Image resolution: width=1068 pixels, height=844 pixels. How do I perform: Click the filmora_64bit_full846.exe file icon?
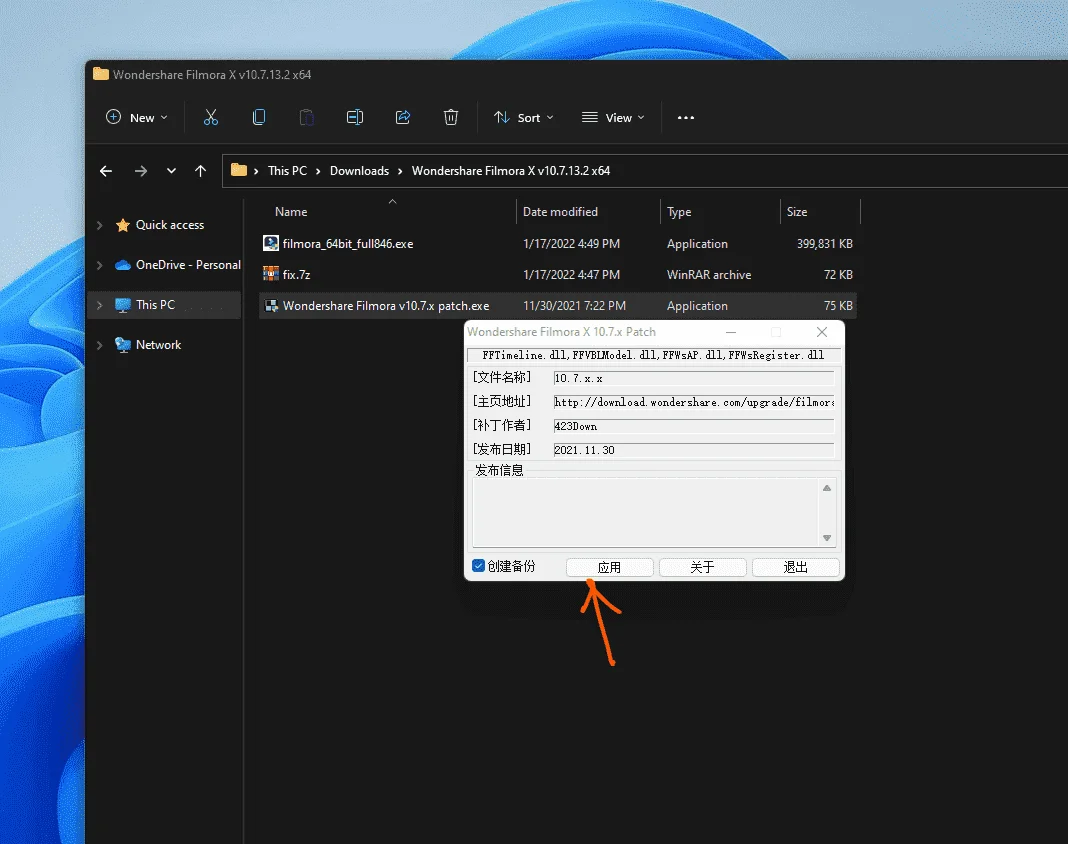pos(271,243)
